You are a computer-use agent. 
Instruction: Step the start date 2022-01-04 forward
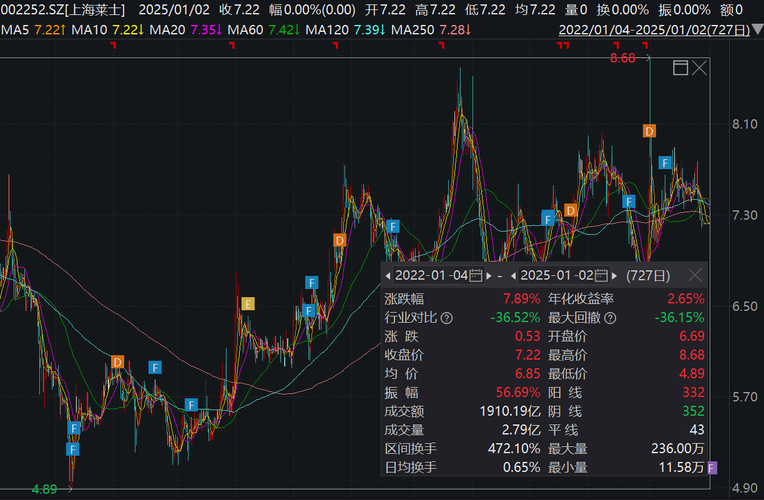pos(489,276)
